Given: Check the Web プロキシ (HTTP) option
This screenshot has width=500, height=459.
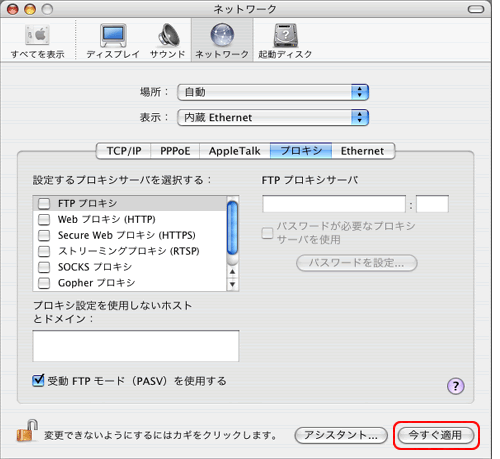Looking at the screenshot, I should (x=44, y=219).
